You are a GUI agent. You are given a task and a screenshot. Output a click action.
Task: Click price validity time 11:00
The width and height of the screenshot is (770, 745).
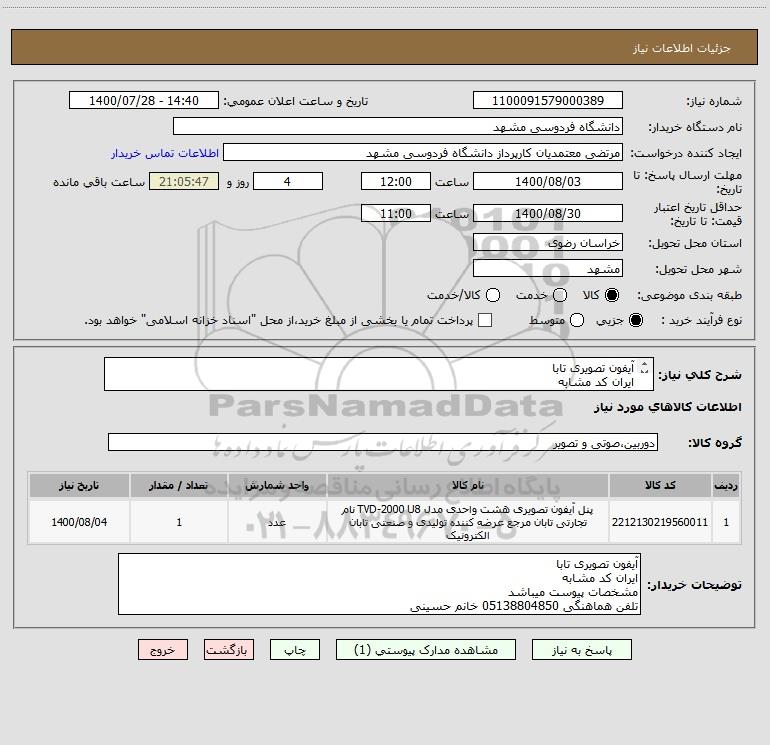click(x=396, y=213)
